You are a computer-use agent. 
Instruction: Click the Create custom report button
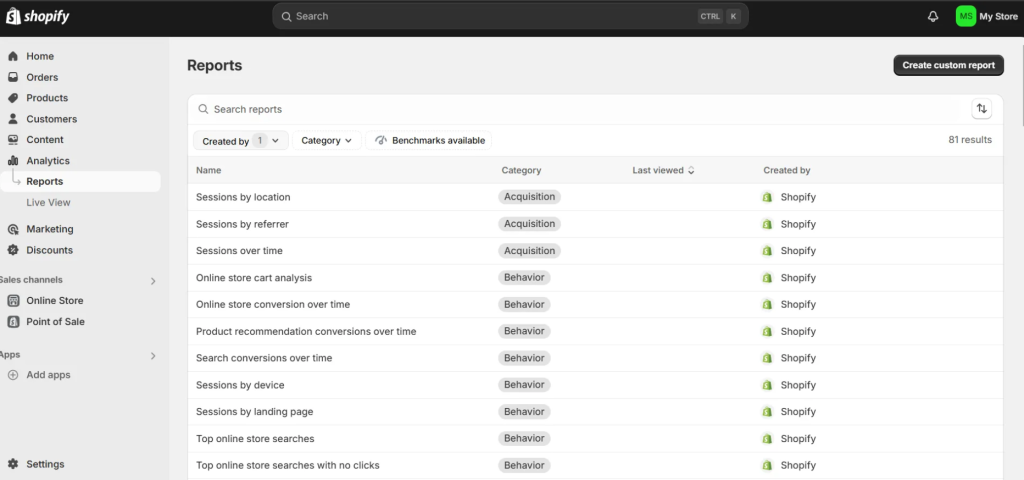[948, 65]
